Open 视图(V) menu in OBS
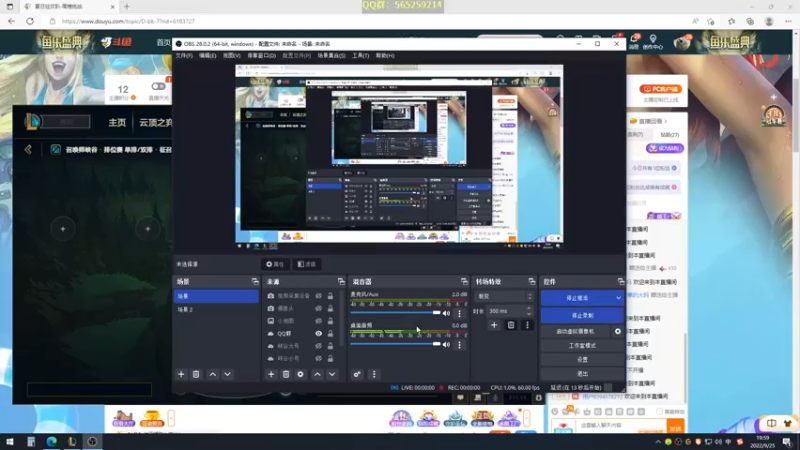The image size is (800, 450). [231, 56]
